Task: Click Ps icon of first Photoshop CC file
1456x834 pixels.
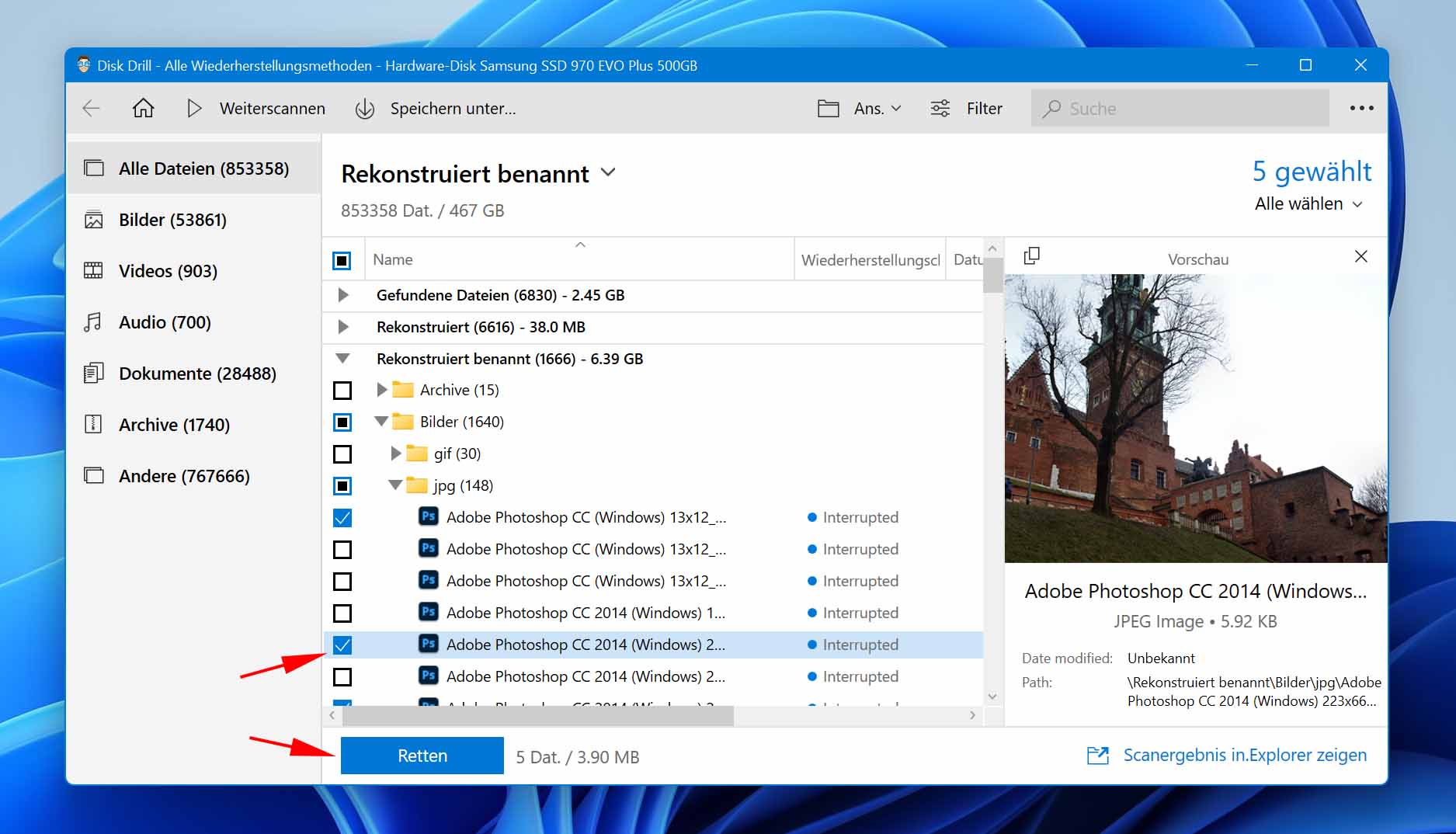Action: coord(429,516)
